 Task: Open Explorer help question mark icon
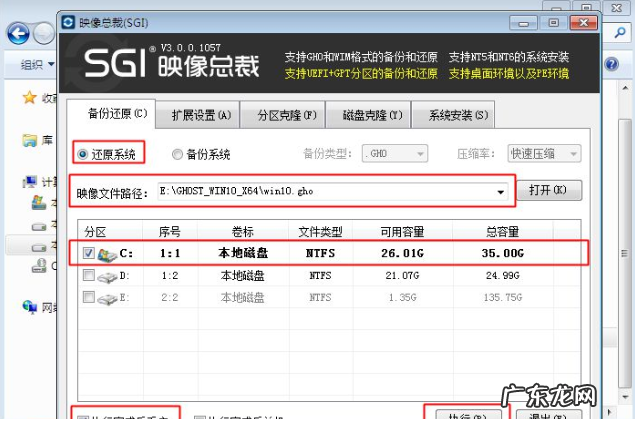(612, 64)
